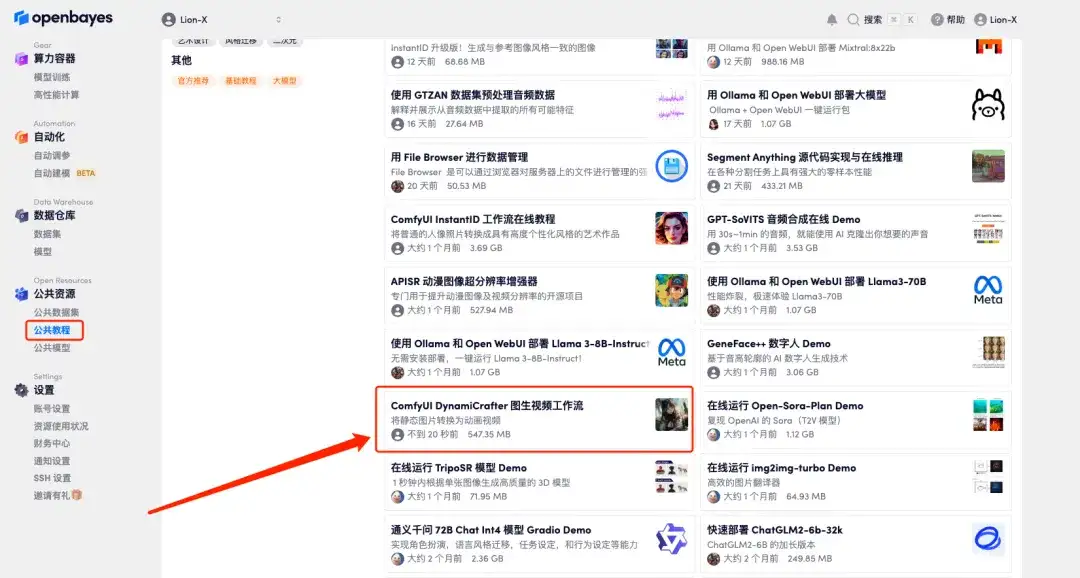Image resolution: width=1080 pixels, height=578 pixels.
Task: Click the 公共资源 sidebar icon
Action: 21,294
